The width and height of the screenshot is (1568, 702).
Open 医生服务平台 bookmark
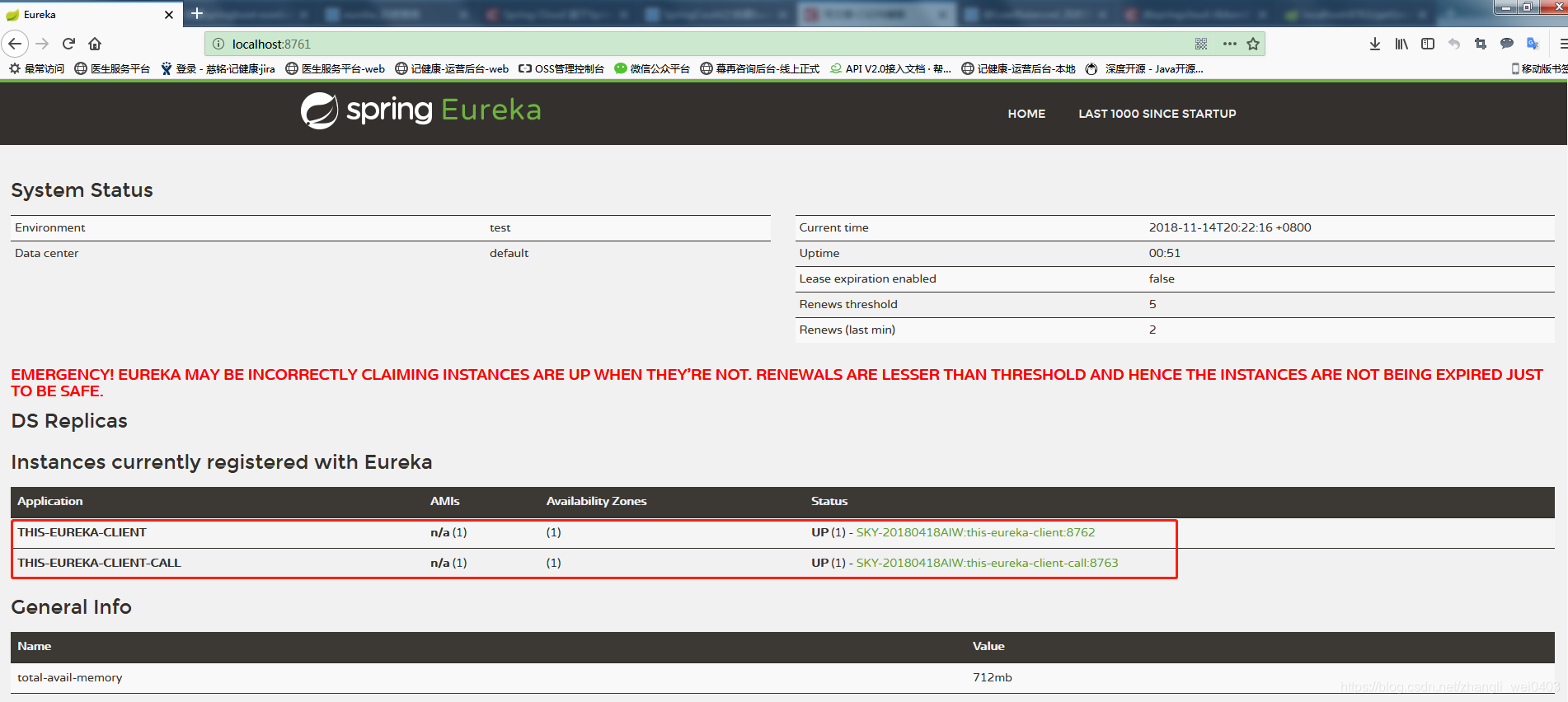click(112, 69)
